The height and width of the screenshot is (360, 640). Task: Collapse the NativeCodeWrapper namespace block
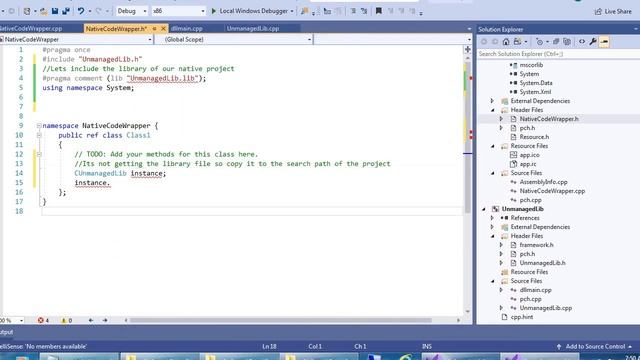(x=39, y=126)
